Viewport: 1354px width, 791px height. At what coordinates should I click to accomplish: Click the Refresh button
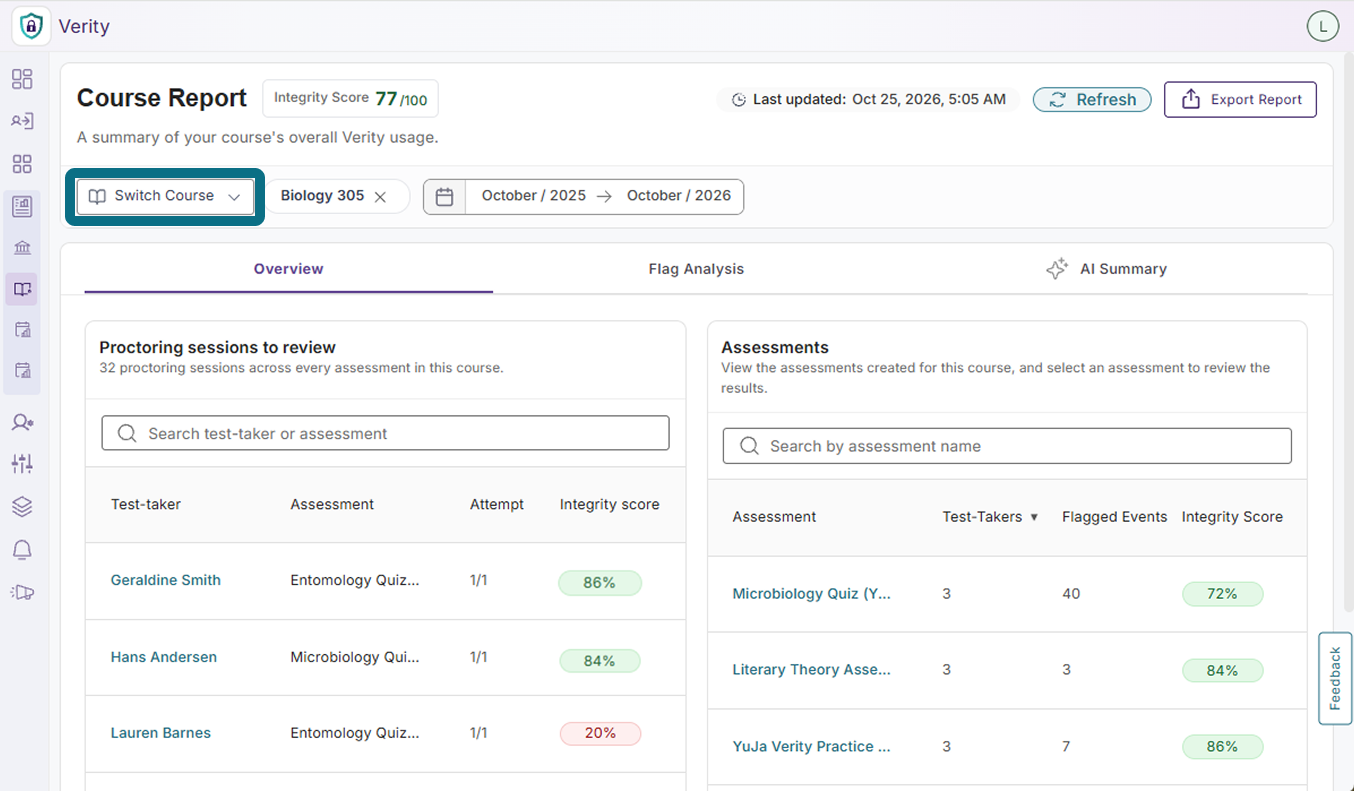[x=1092, y=100]
